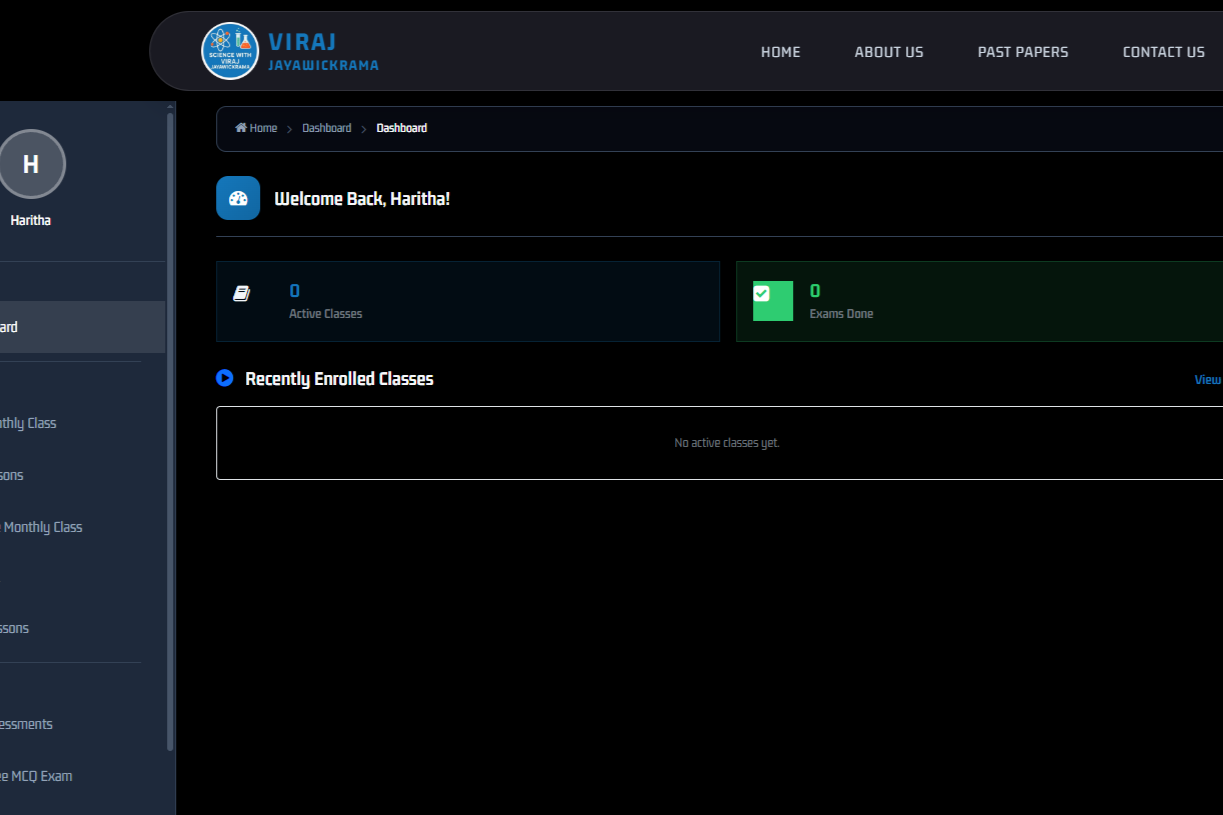The height and width of the screenshot is (815, 1223).
Task: Click the Welcome Back, Haritha! heading
Action: (362, 199)
